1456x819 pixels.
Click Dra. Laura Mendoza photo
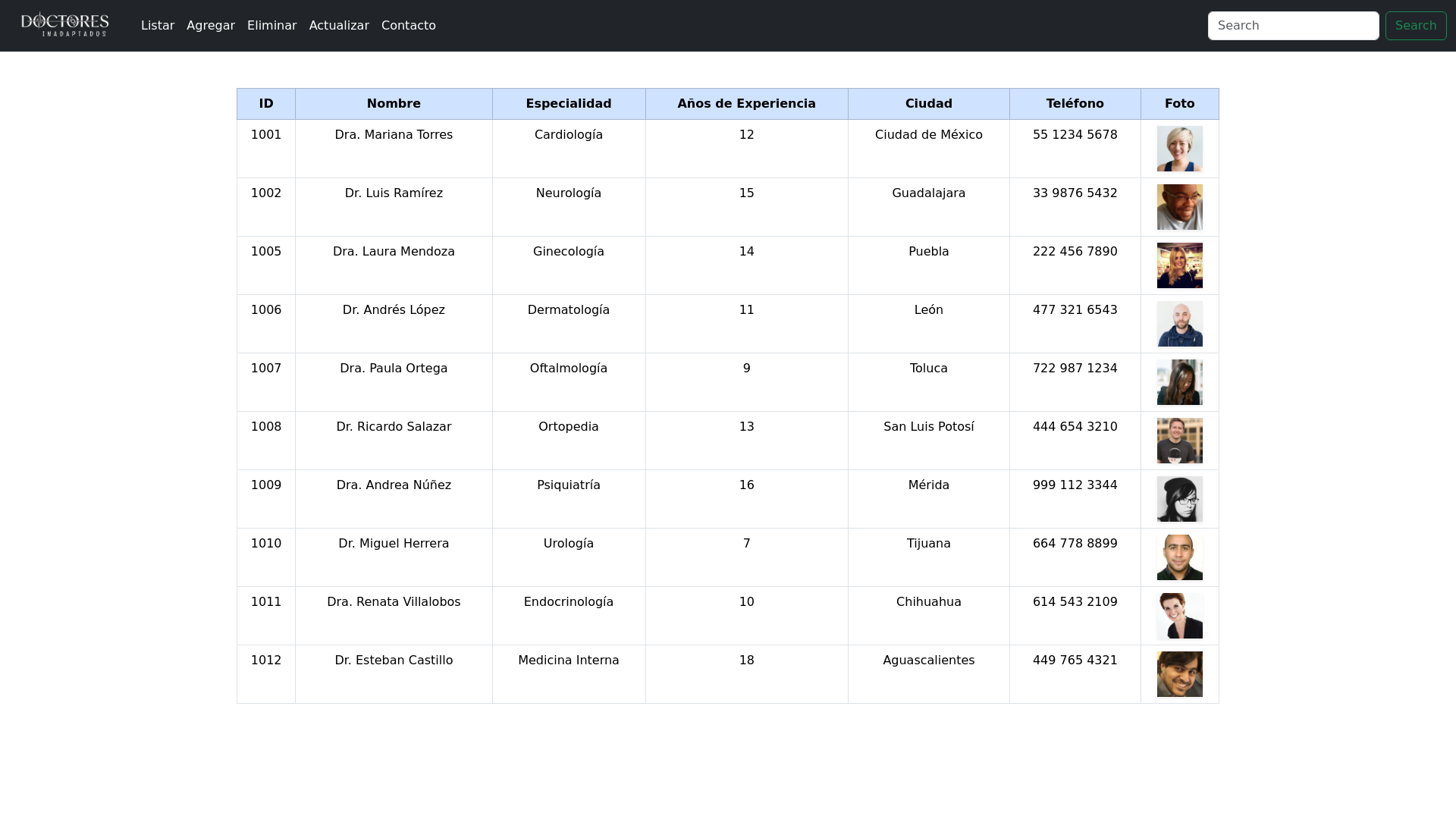[1179, 265]
